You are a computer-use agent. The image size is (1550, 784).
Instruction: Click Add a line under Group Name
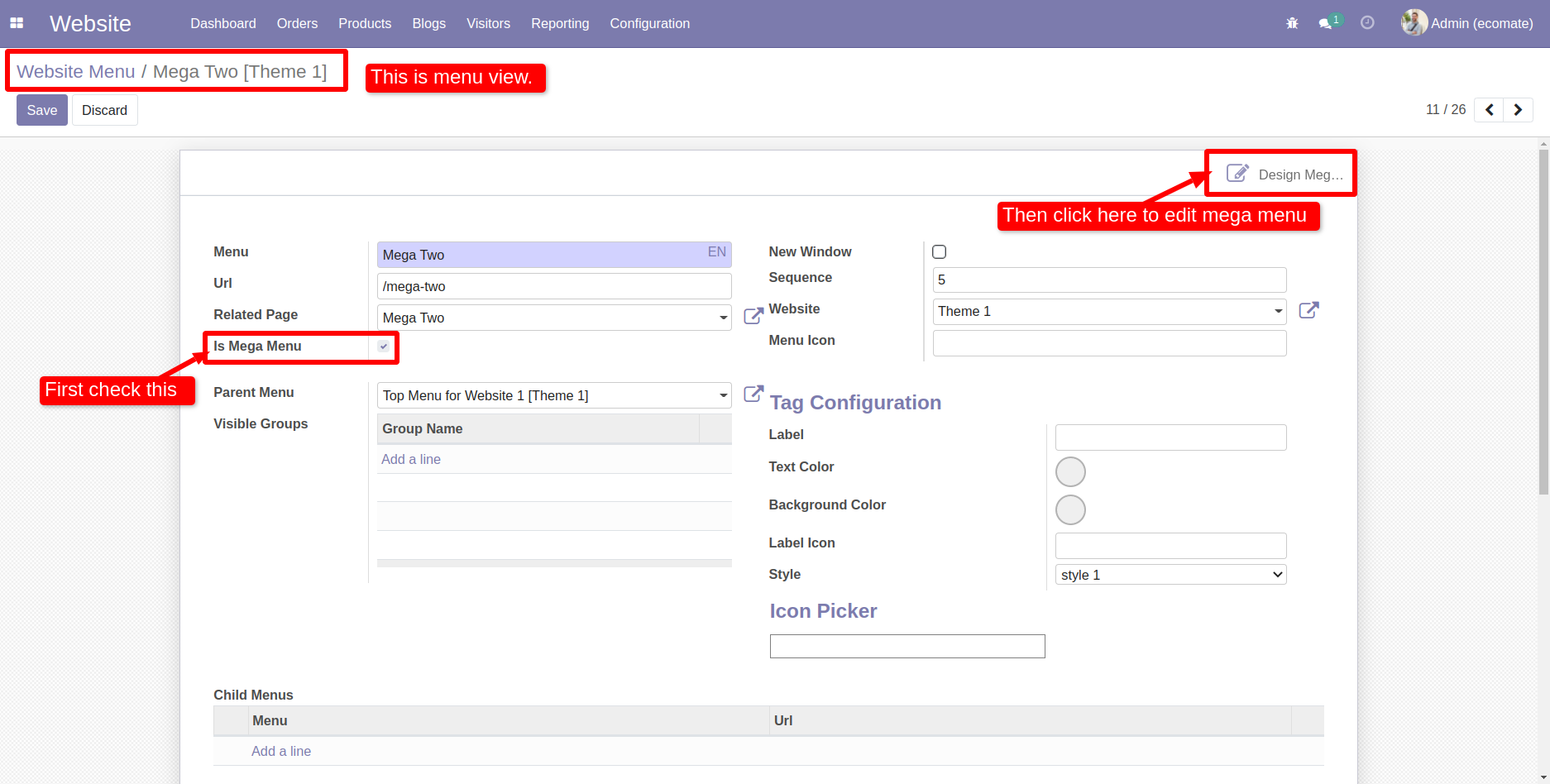click(x=411, y=459)
